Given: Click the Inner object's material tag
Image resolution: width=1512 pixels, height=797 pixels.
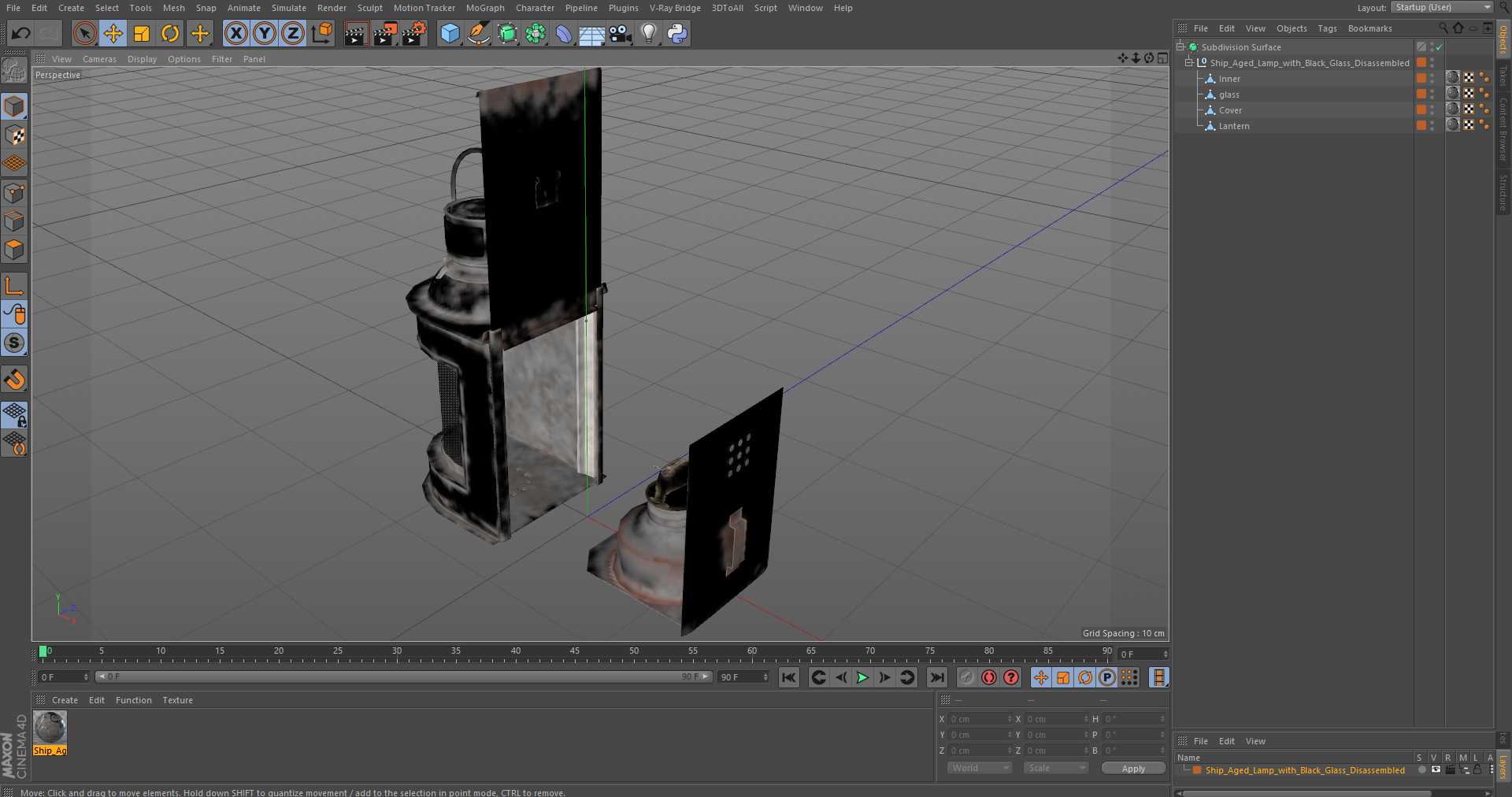Looking at the screenshot, I should [x=1453, y=78].
